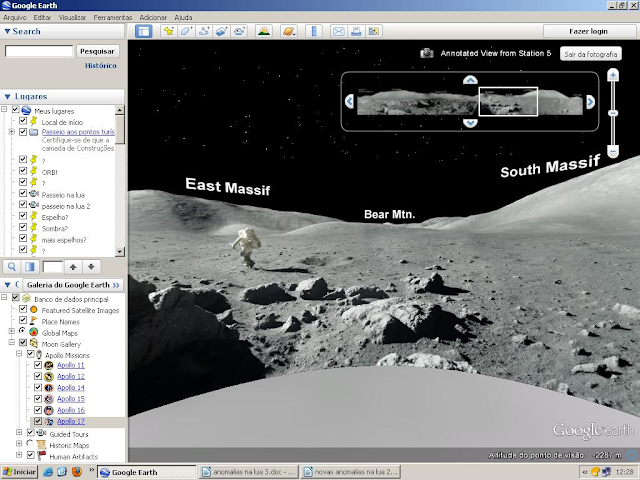Open the Visualizar menu

[72, 17]
